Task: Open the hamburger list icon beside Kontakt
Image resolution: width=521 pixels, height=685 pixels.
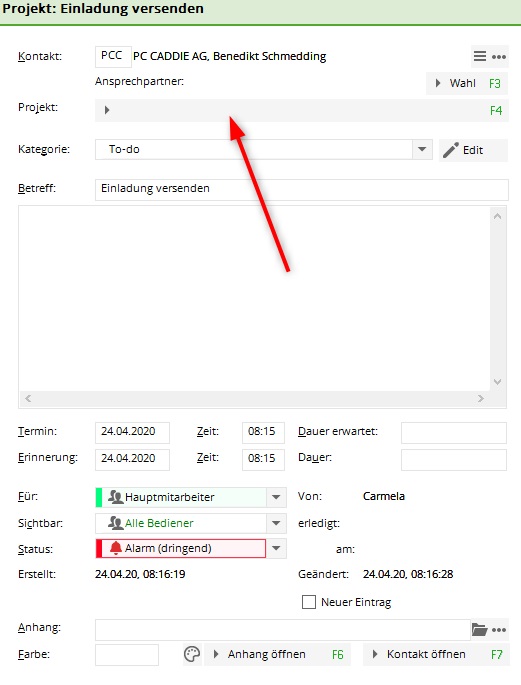Action: coord(480,56)
